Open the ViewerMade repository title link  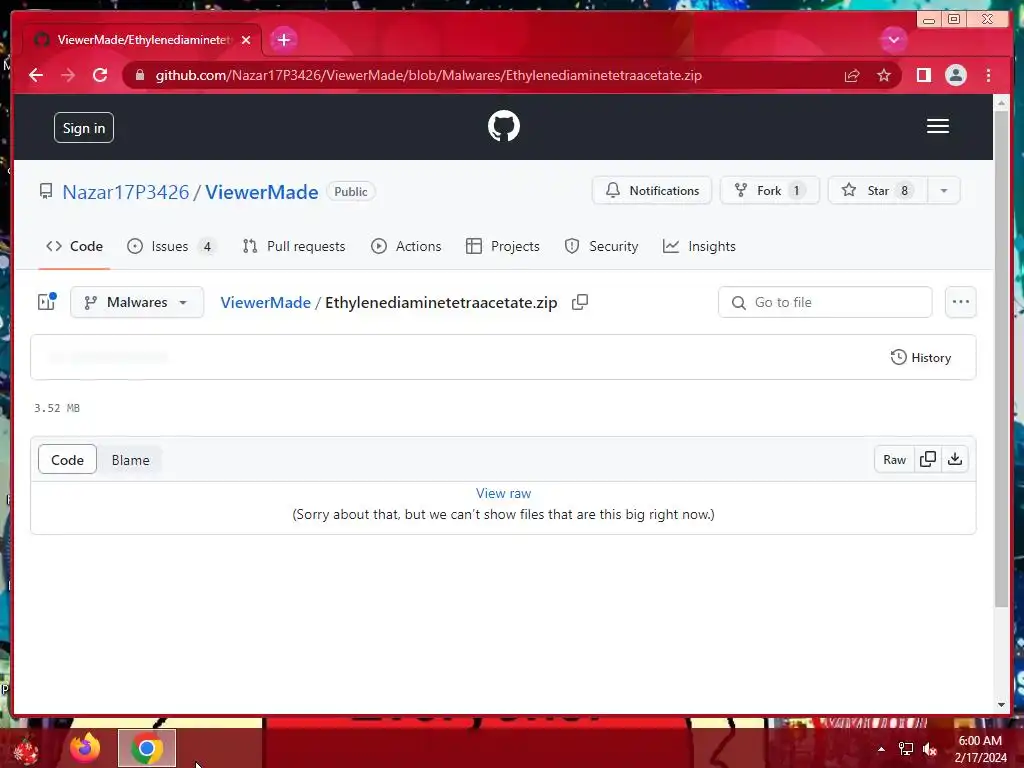click(x=262, y=191)
